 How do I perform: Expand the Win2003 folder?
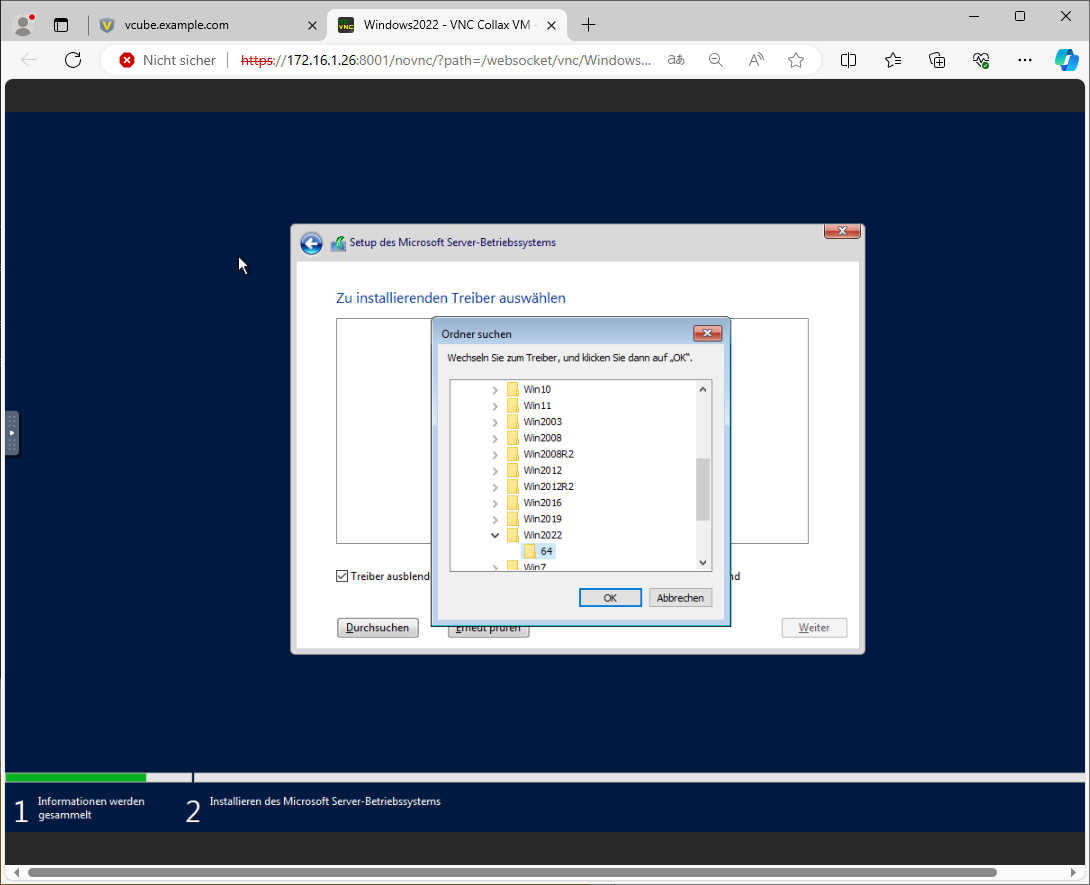point(495,423)
